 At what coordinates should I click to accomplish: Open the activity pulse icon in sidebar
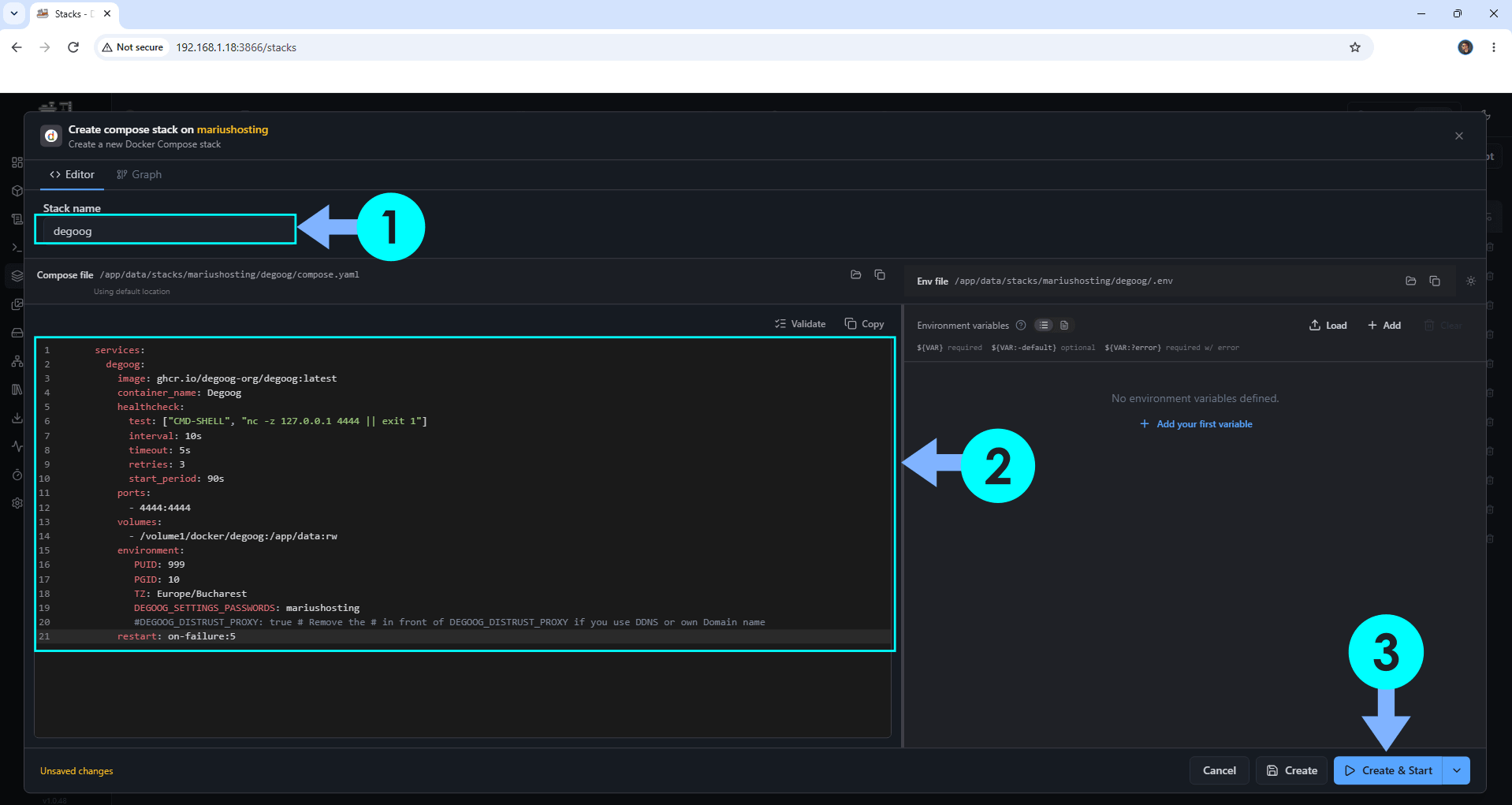point(17,446)
